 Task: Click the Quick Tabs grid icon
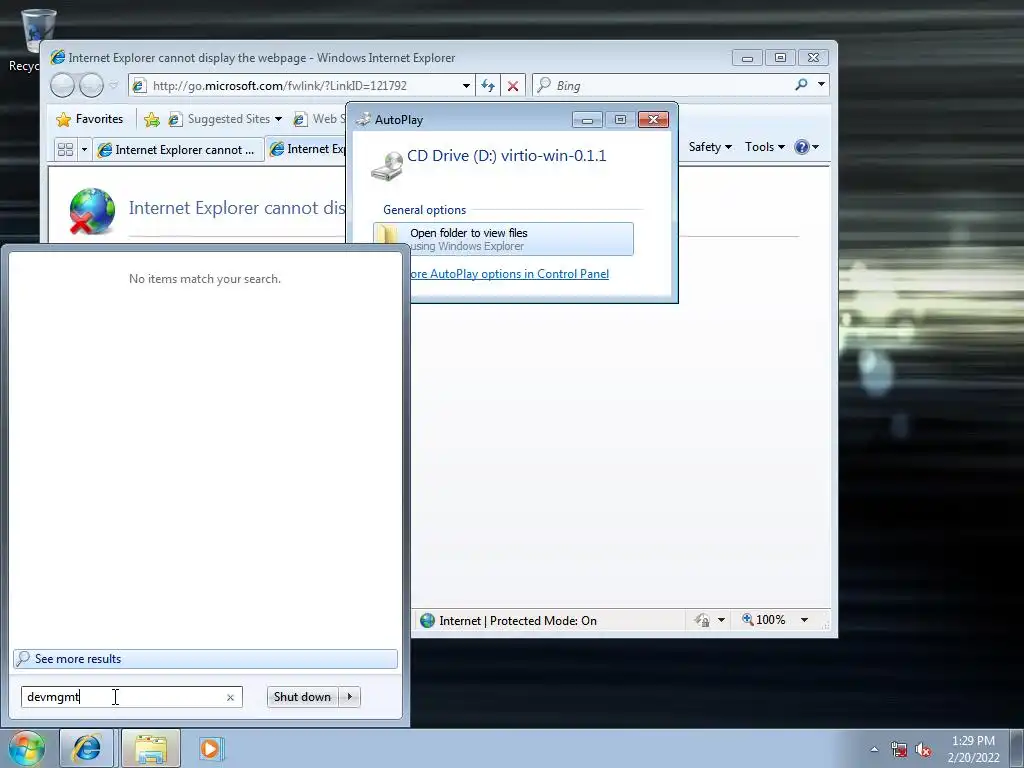(x=65, y=150)
